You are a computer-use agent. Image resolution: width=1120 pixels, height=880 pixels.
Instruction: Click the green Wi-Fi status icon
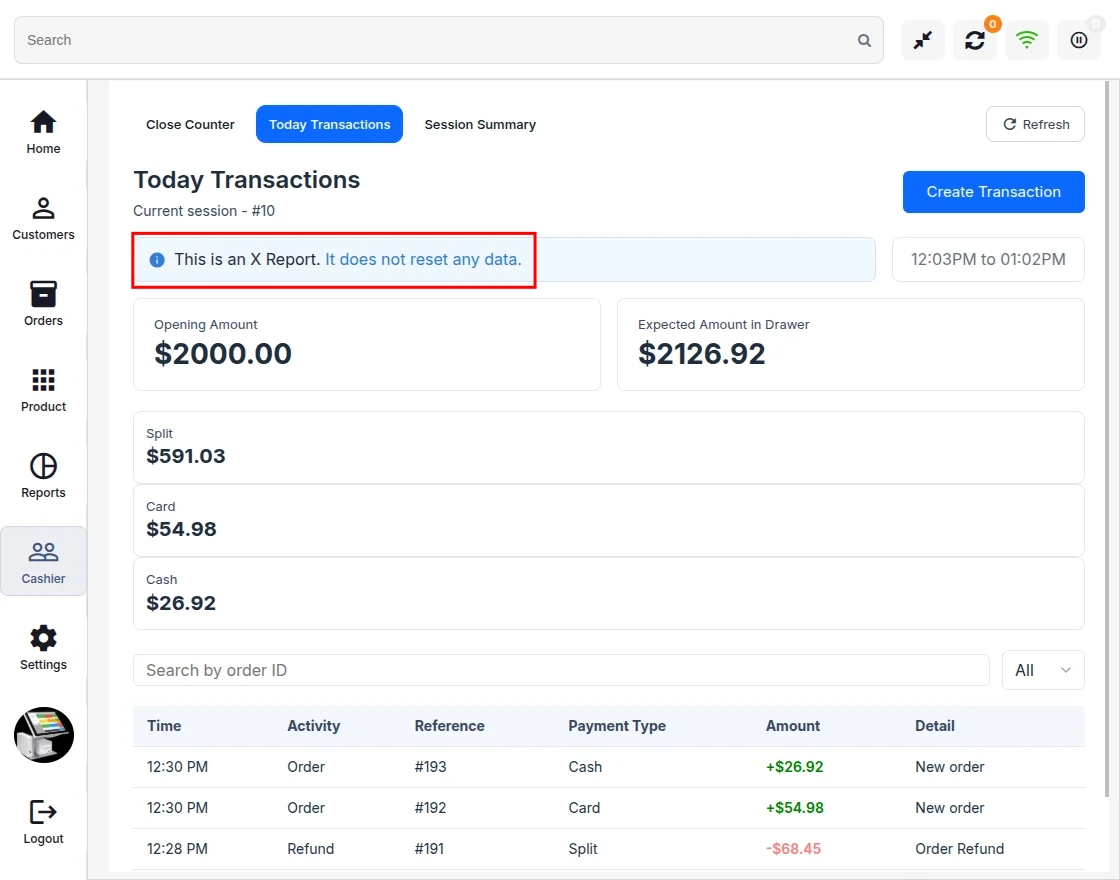(1026, 40)
